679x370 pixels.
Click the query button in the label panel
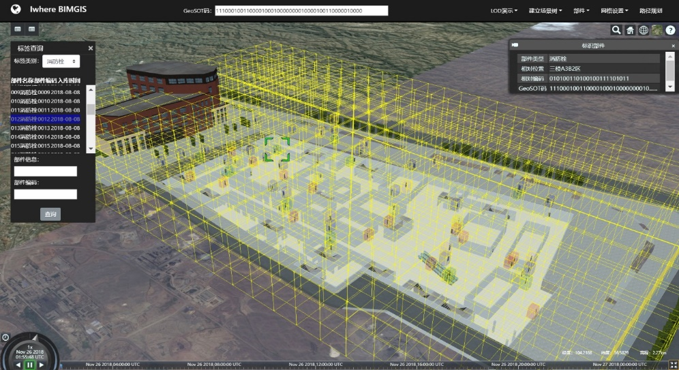point(50,214)
